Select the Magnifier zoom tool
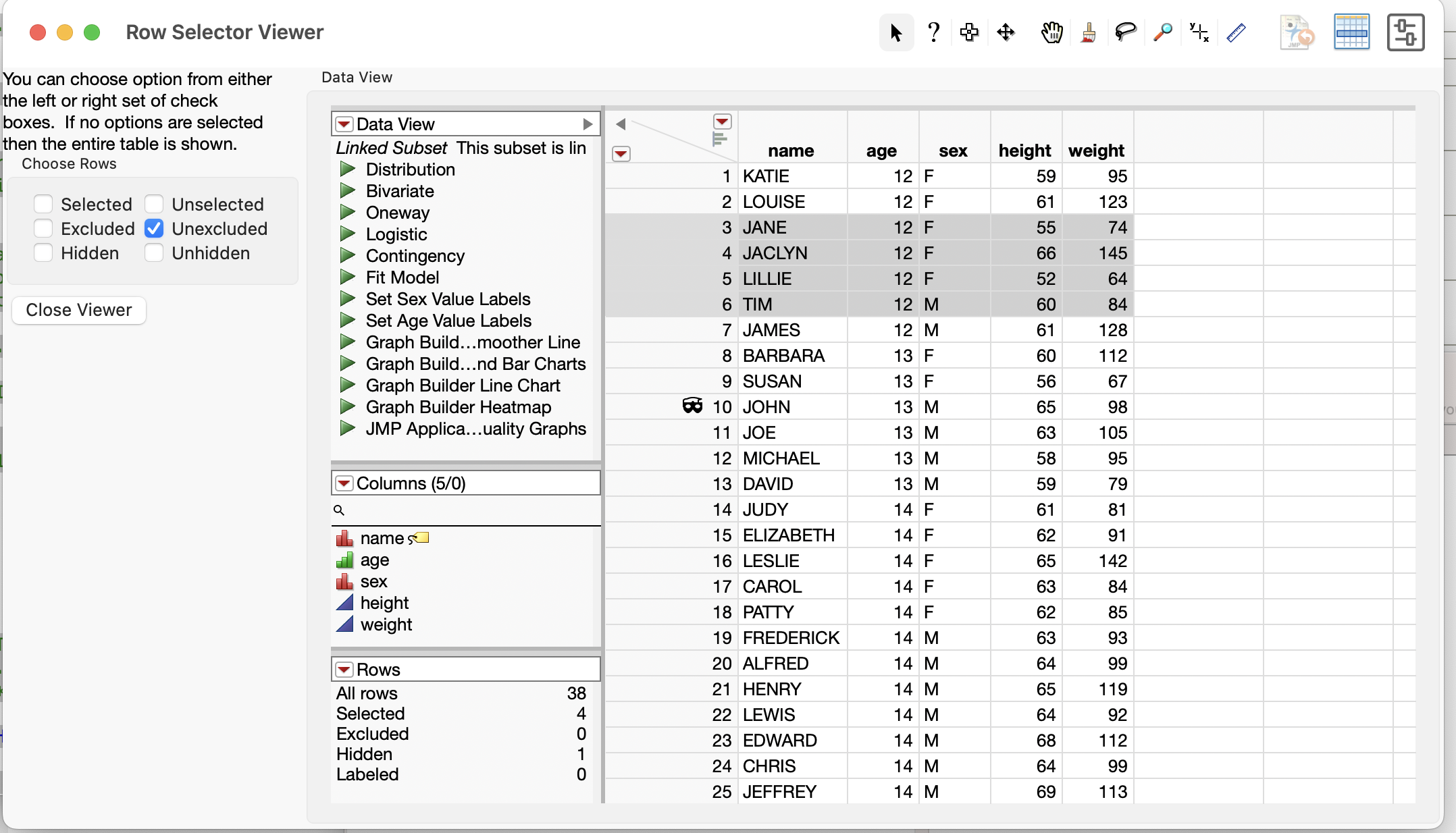The height and width of the screenshot is (833, 1456). point(1163,32)
